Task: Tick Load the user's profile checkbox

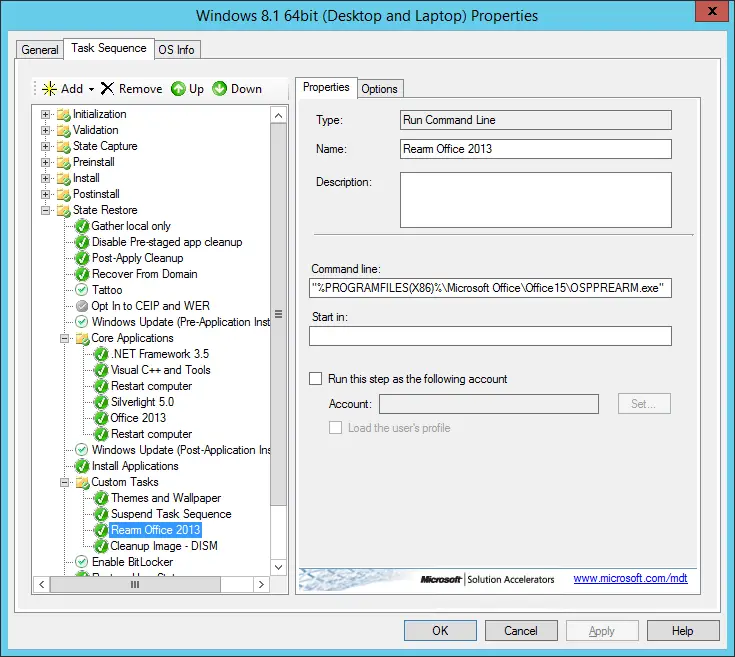Action: click(x=335, y=428)
